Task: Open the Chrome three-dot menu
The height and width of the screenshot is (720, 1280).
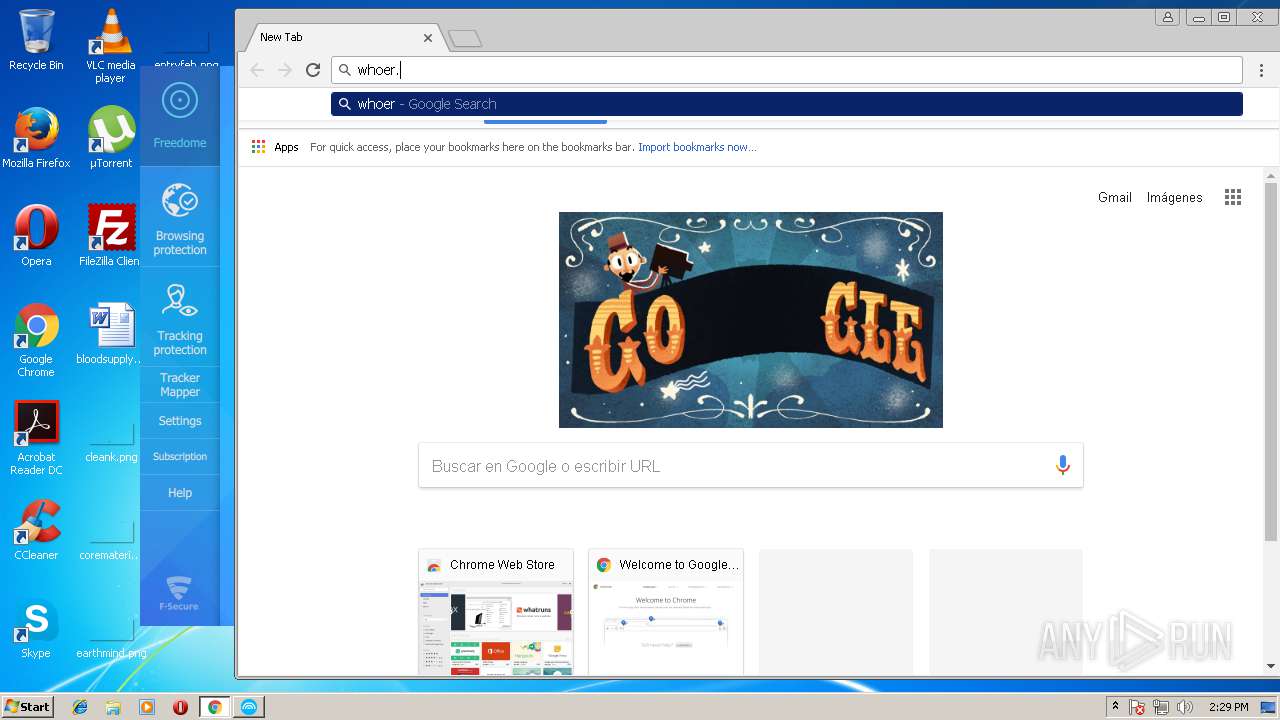Action: point(1262,70)
